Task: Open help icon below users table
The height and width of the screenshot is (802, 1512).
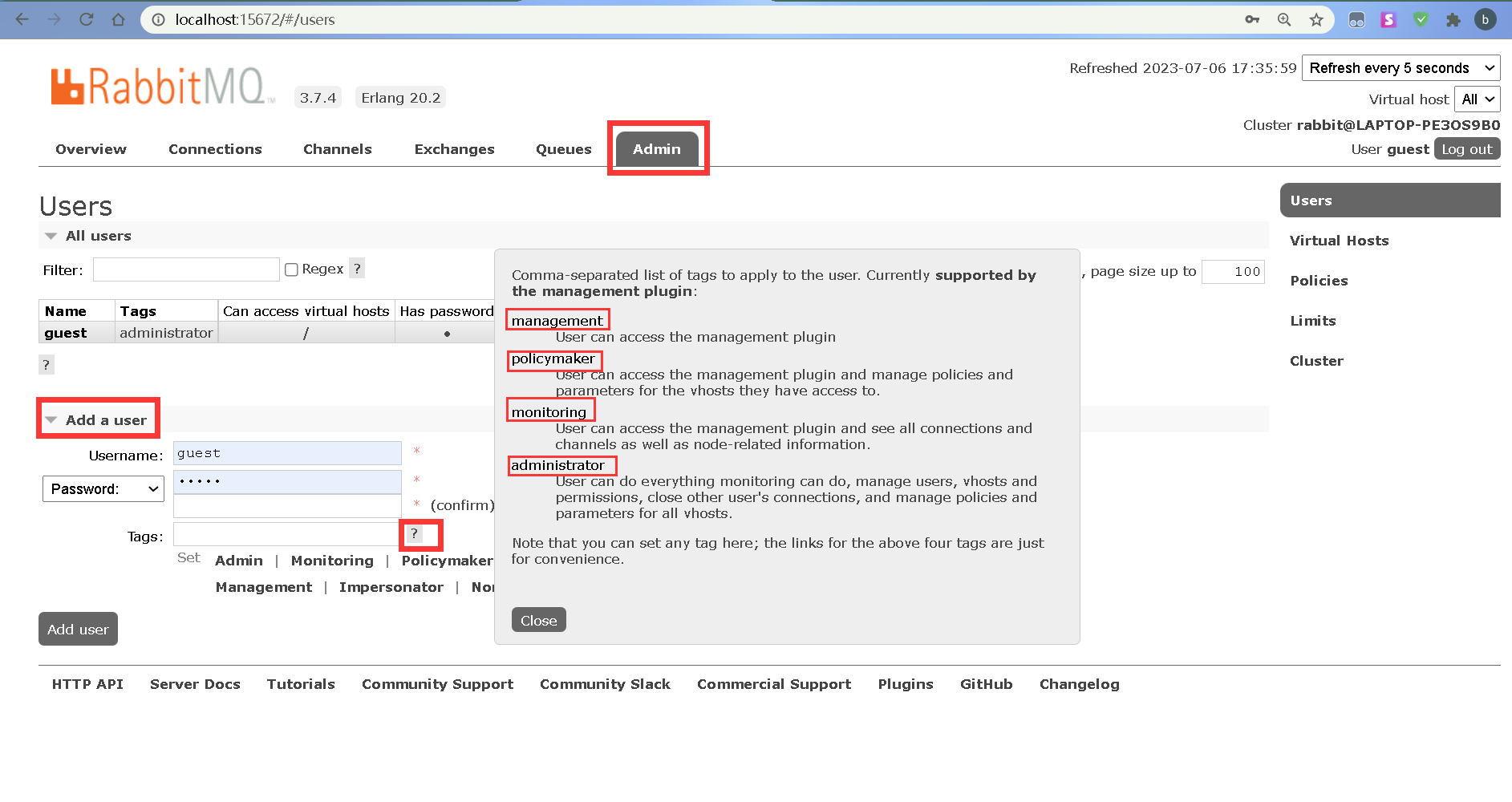Action: (47, 365)
